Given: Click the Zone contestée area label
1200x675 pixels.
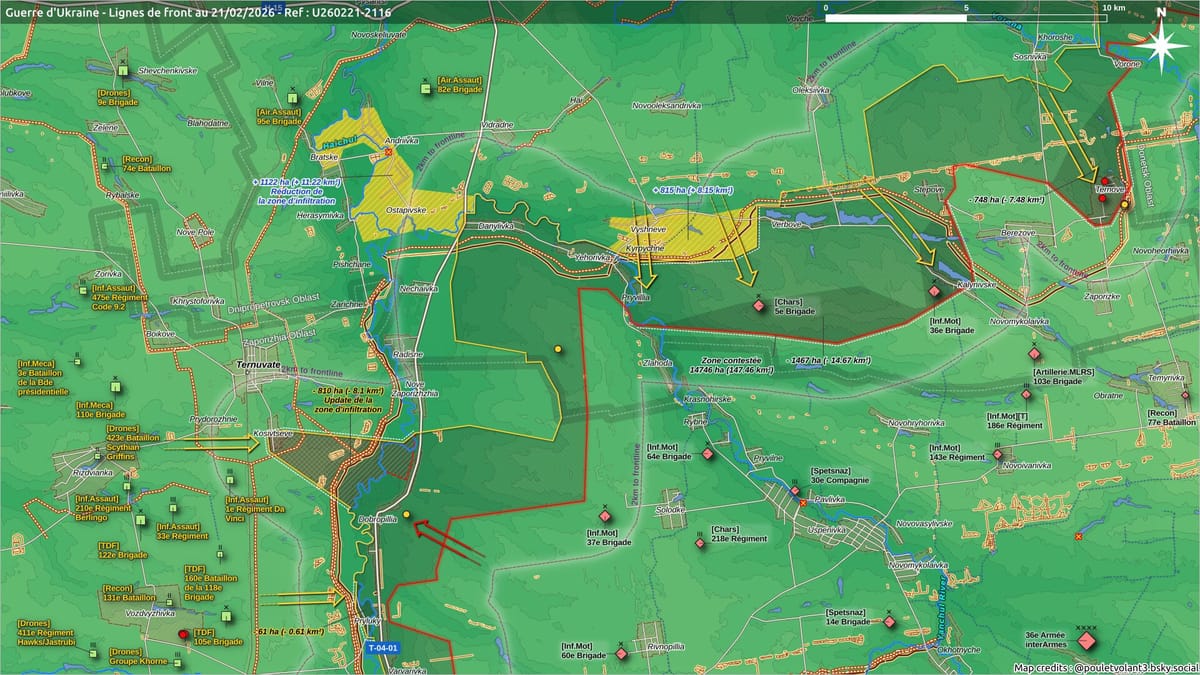Looking at the screenshot, I should click(x=732, y=360).
